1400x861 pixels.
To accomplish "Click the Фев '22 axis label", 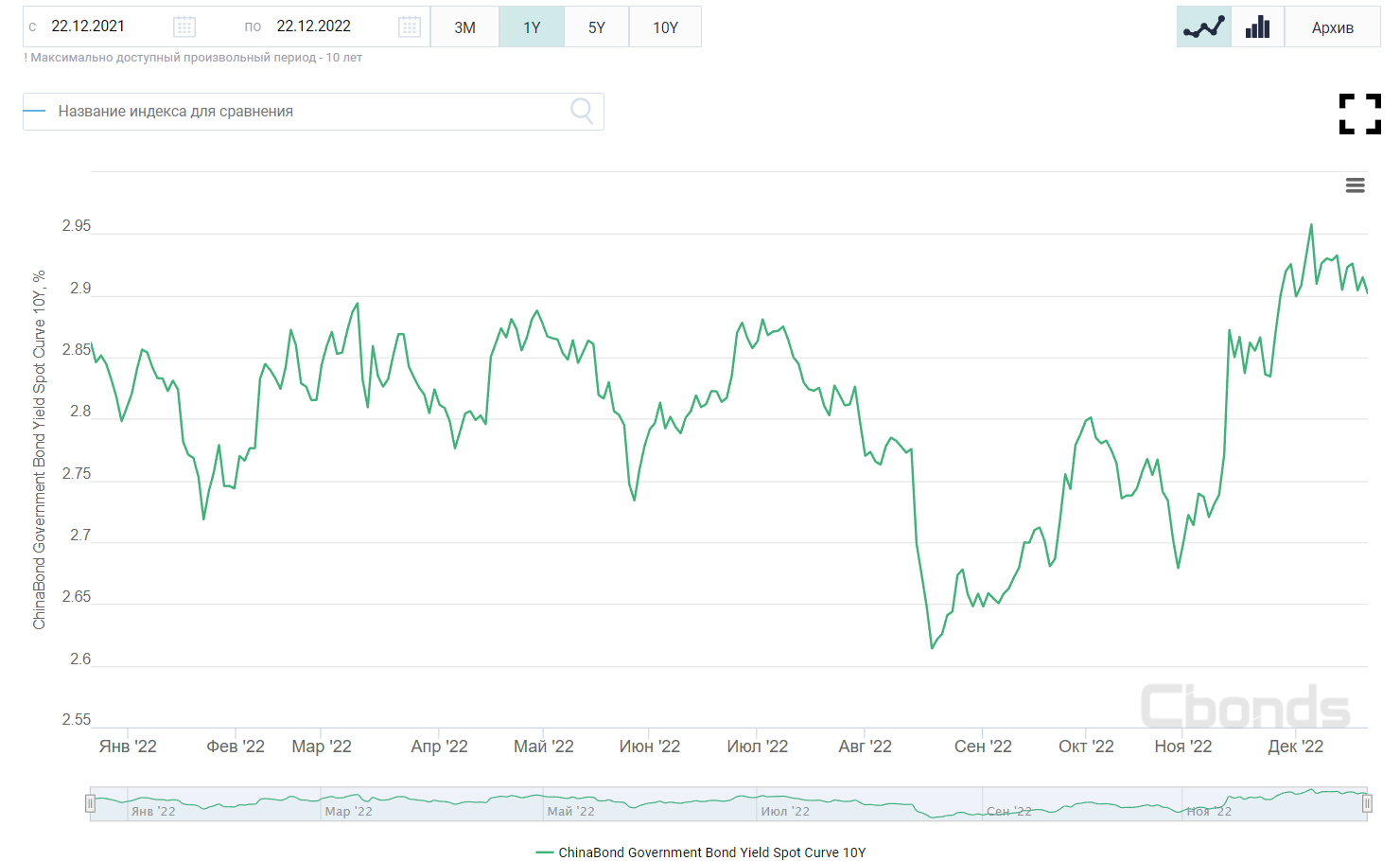I will point(236,747).
